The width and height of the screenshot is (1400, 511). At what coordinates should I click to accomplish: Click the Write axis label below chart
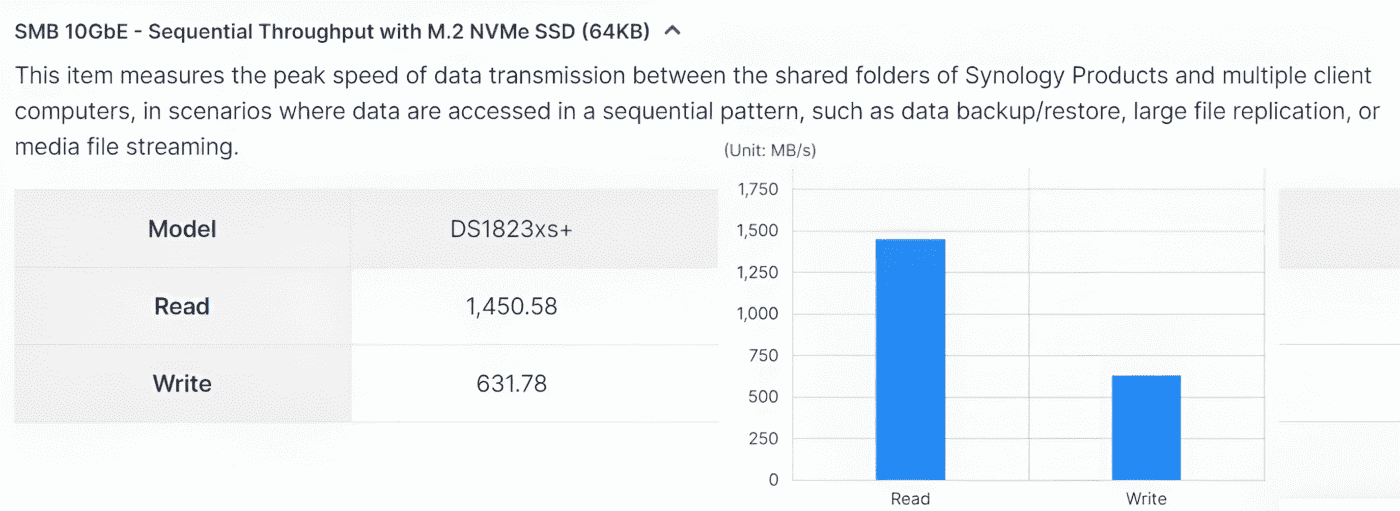pos(1146,498)
